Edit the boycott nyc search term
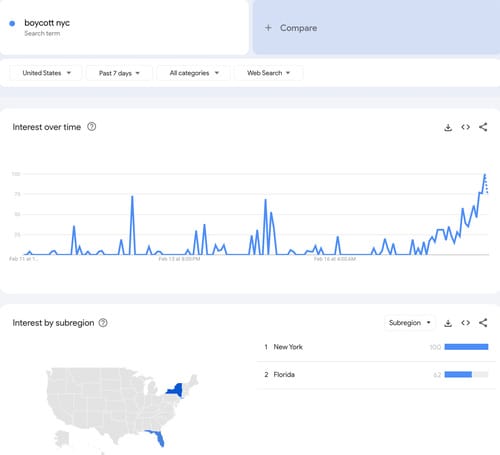Screen dimensions: 500x455 [47, 23]
